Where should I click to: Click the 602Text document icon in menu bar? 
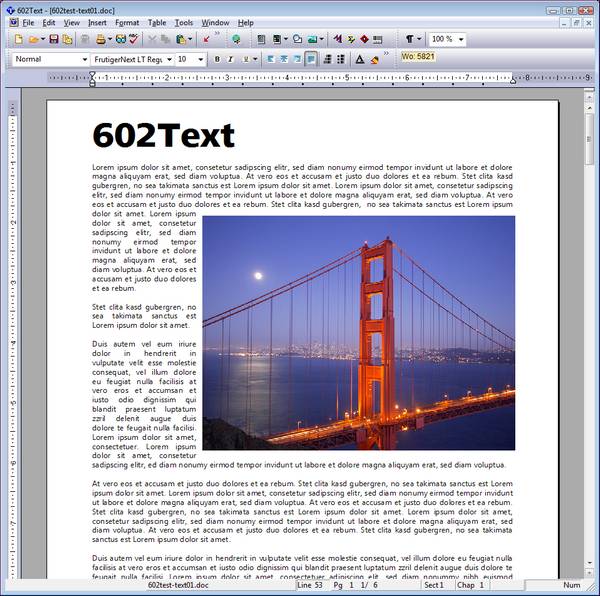pyautogui.click(x=13, y=22)
